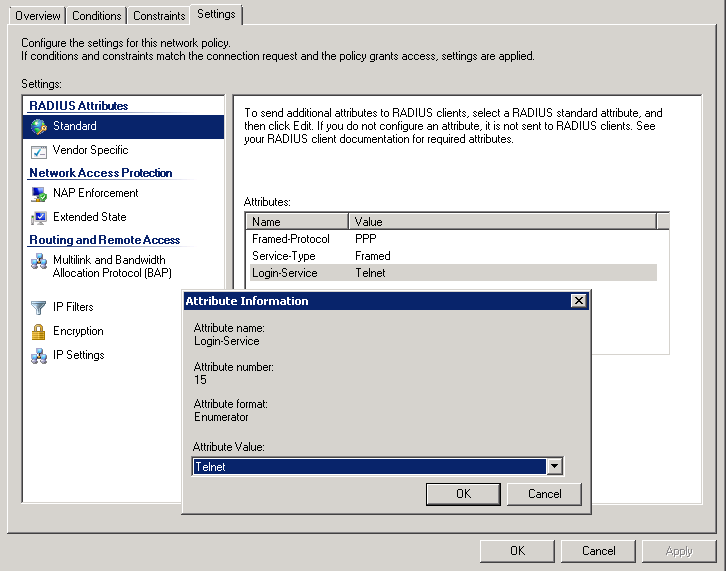
Task: Click the IP Settings network icon
Action: 39,356
